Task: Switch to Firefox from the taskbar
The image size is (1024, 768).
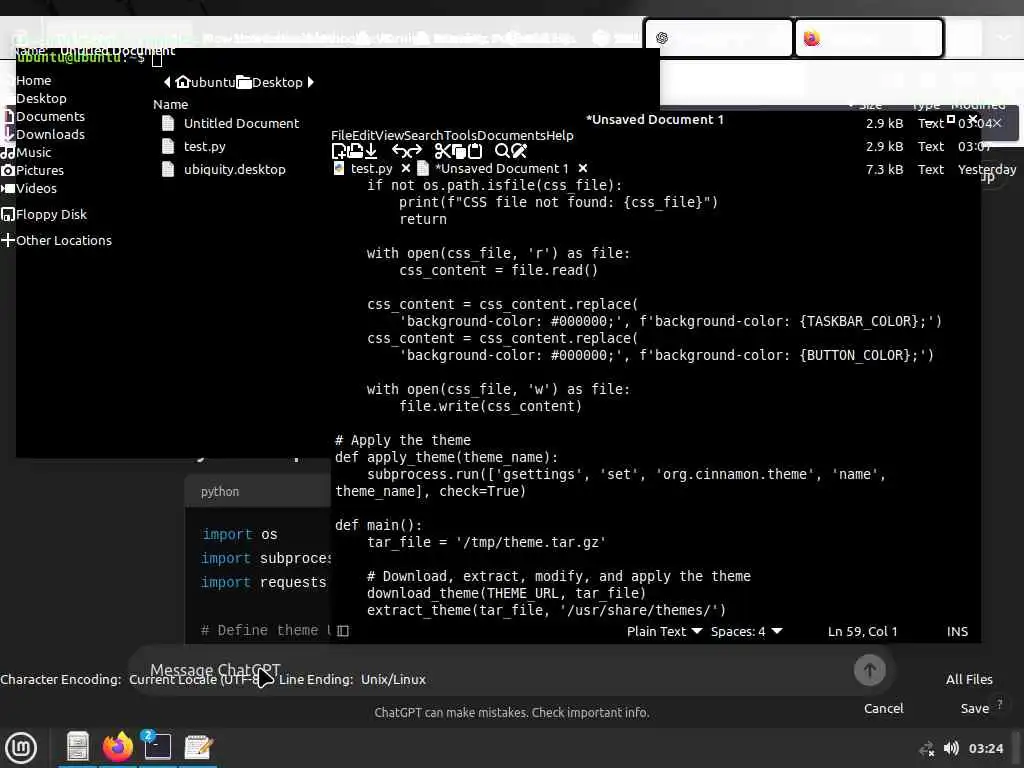Action: coord(118,746)
